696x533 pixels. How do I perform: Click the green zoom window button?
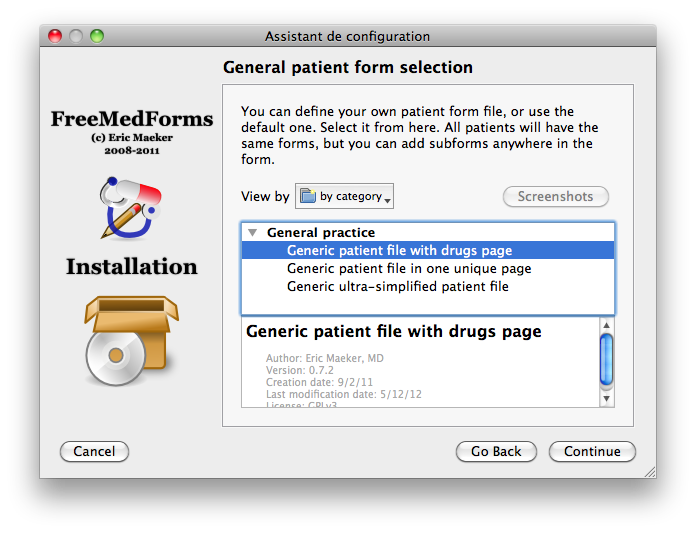point(97,36)
